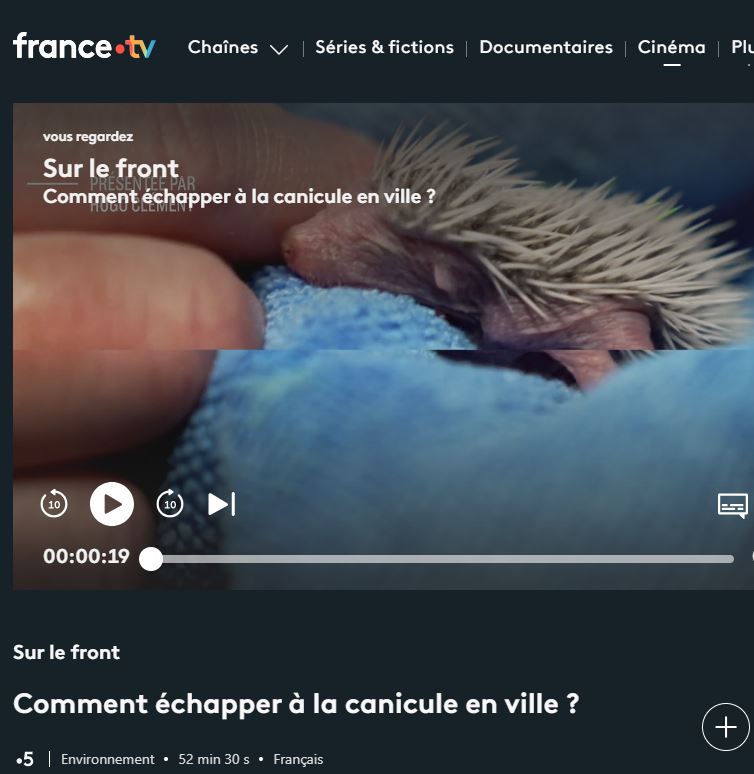The width and height of the screenshot is (754, 774).
Task: Open the Chaînes menu
Action: 223,47
